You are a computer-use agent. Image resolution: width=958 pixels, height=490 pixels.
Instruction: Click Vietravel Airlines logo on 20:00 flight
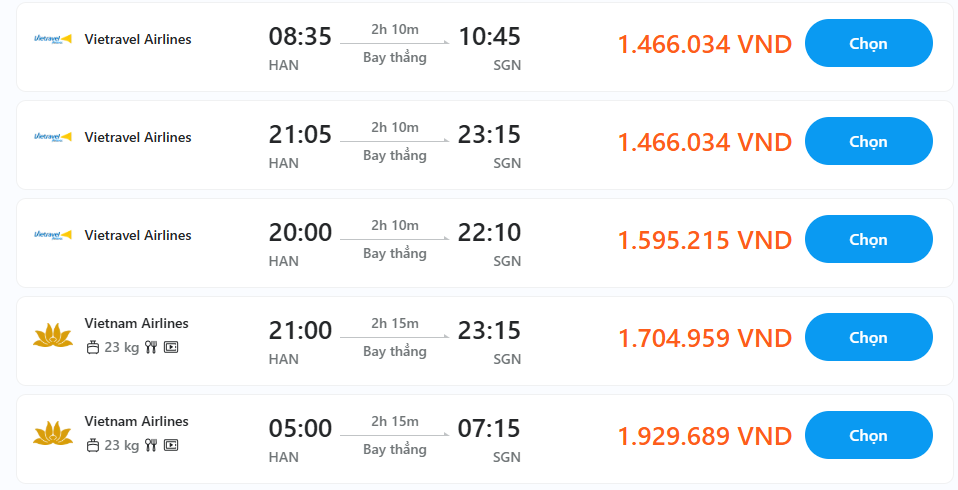click(53, 235)
